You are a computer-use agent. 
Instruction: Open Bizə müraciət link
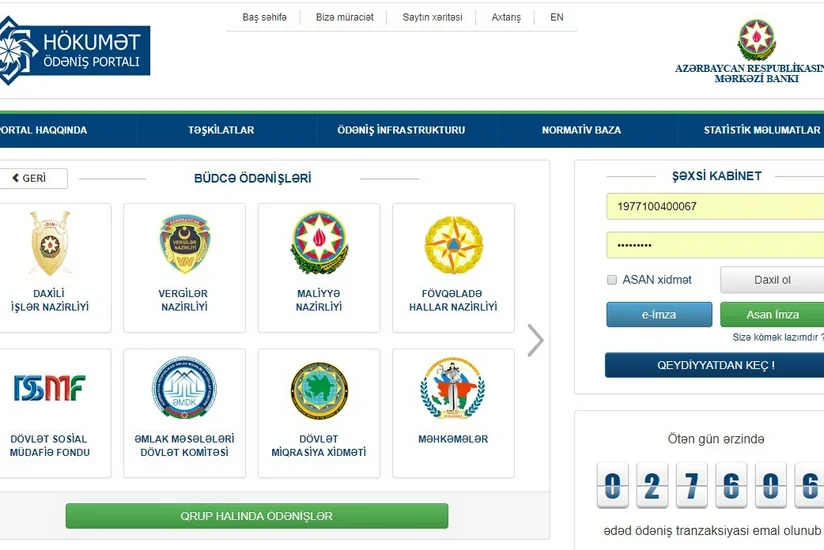345,17
